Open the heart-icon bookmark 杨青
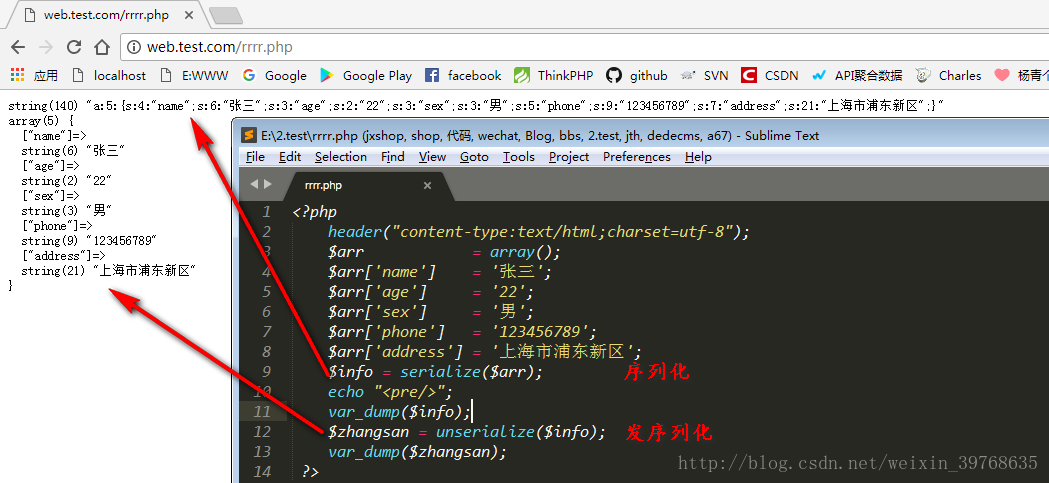 tap(1021, 76)
